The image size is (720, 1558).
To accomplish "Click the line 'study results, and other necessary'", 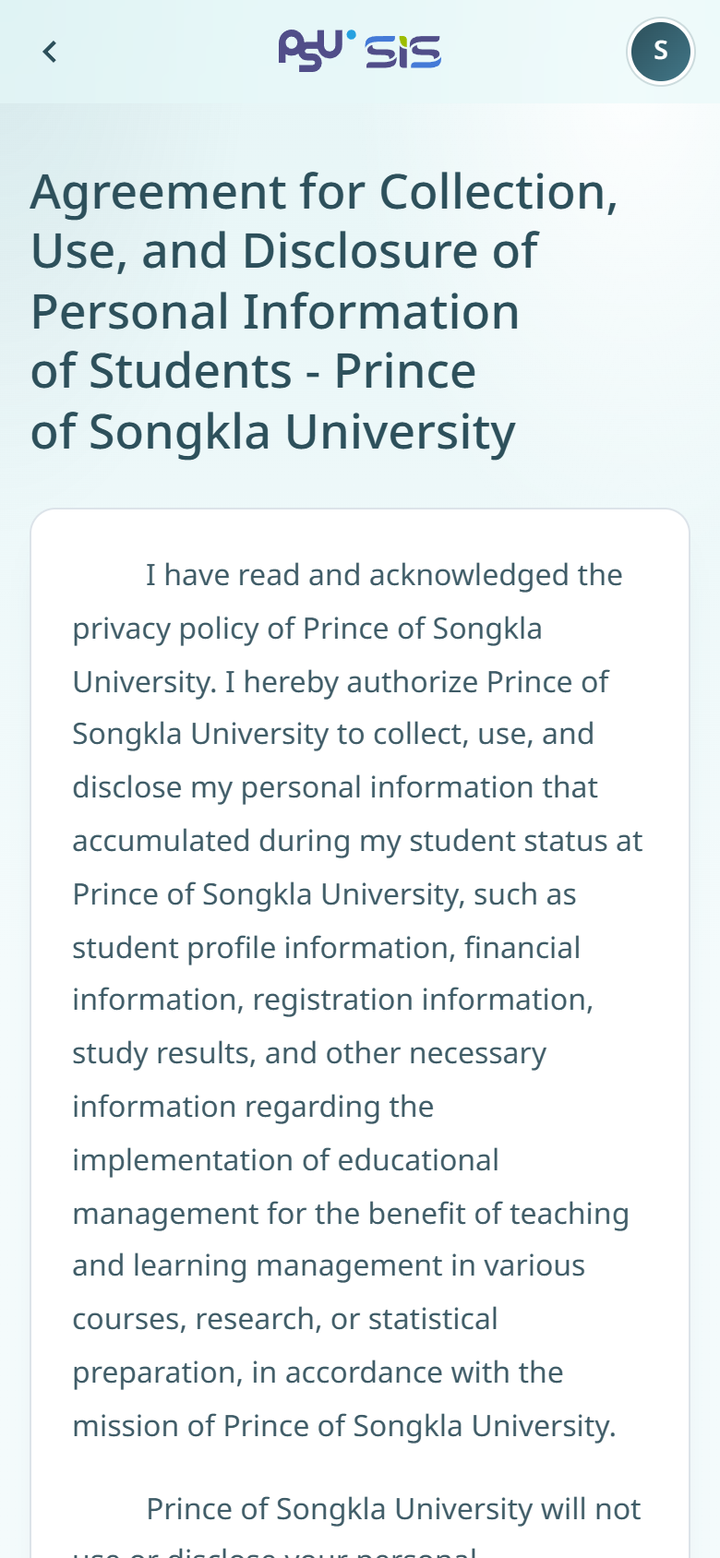I will (309, 1053).
